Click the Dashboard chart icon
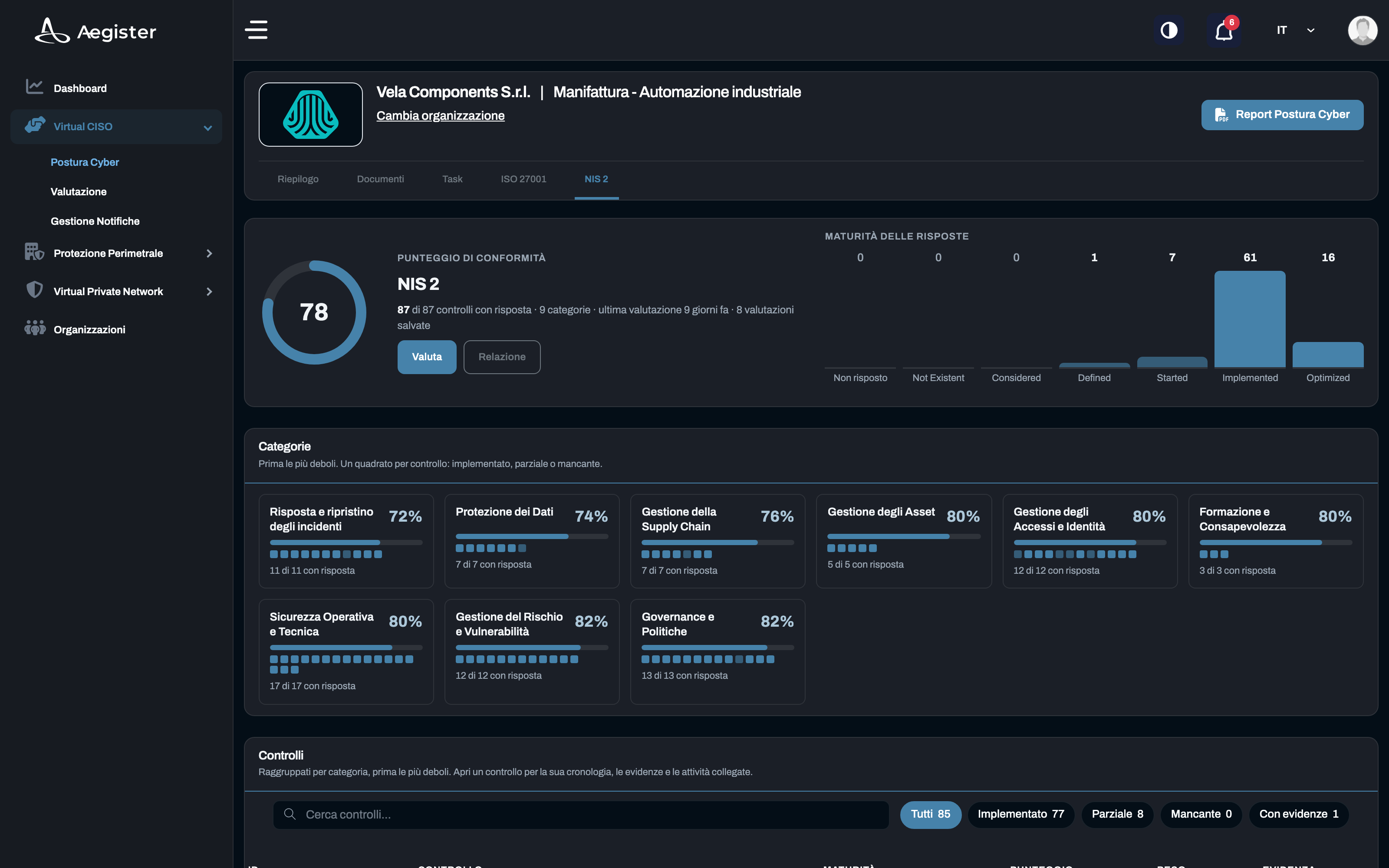 (x=34, y=87)
